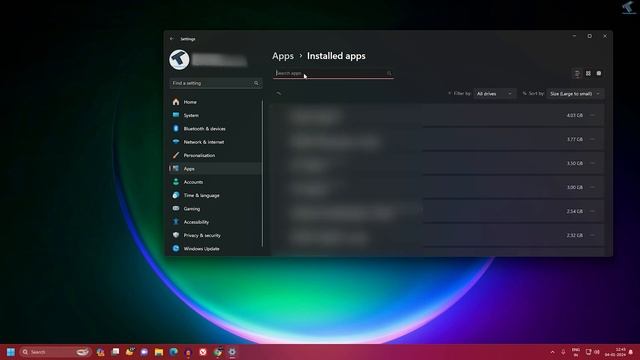Open the System settings category
Image resolution: width=640 pixels, height=360 pixels.
(215, 116)
